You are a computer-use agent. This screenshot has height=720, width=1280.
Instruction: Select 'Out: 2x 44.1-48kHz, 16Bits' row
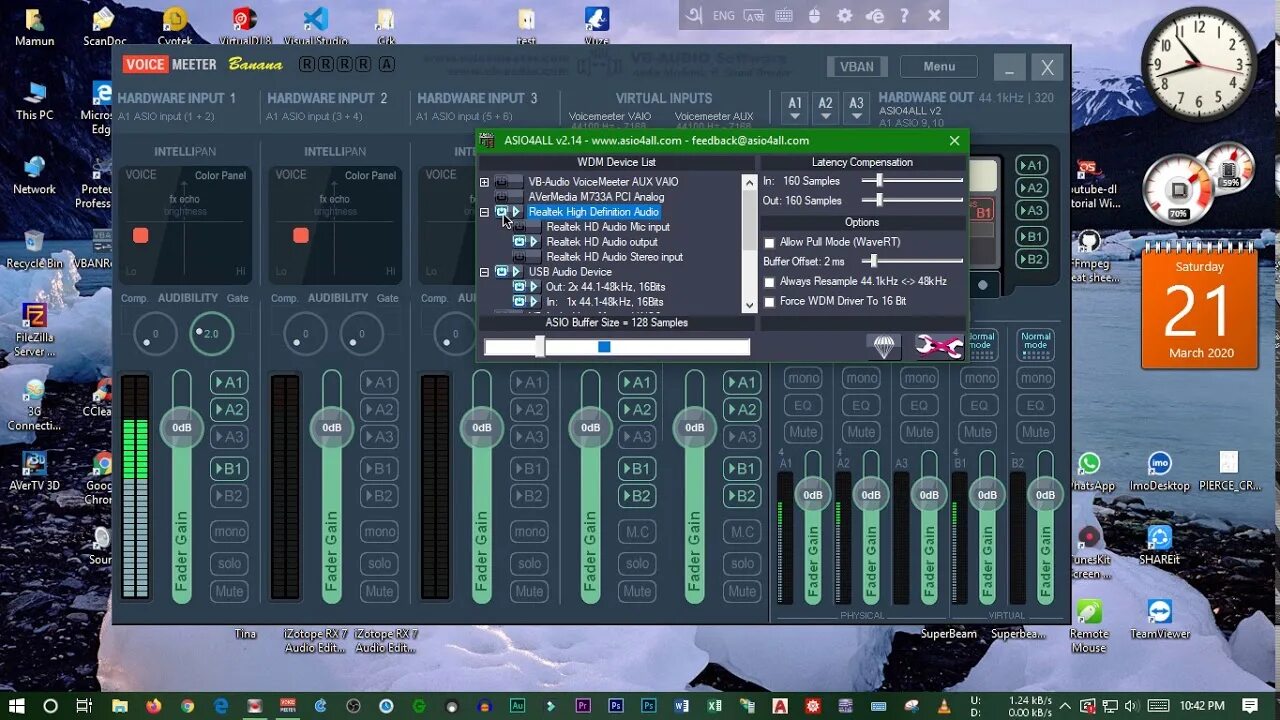[x=605, y=287]
